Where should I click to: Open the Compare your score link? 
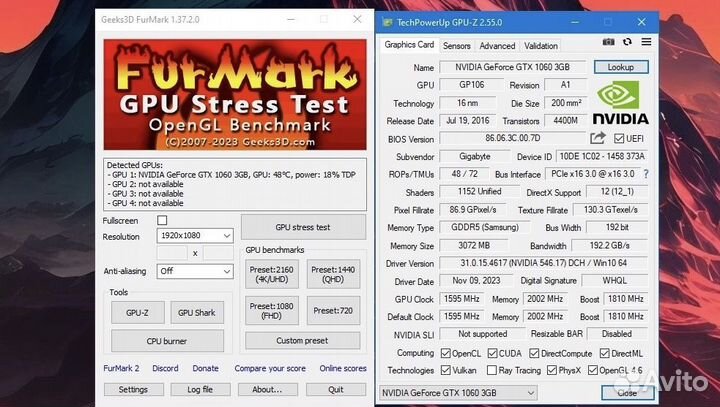pos(270,368)
